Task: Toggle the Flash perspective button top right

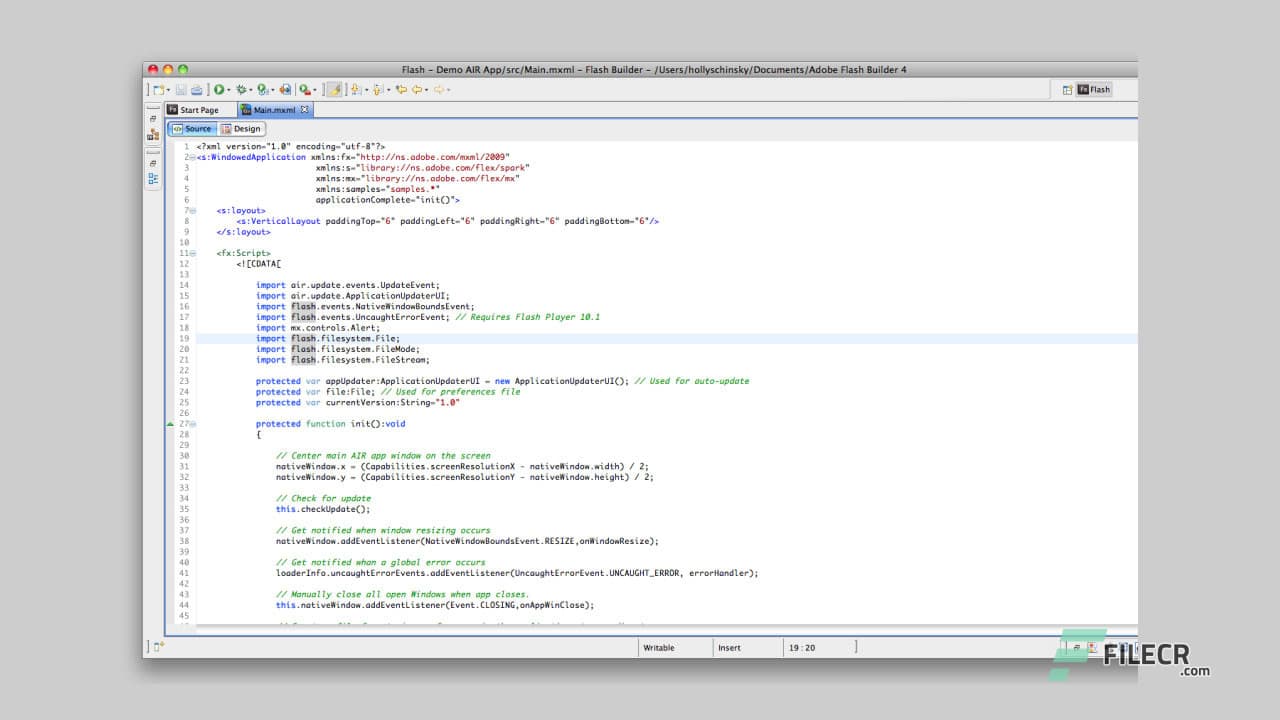Action: coord(1094,88)
